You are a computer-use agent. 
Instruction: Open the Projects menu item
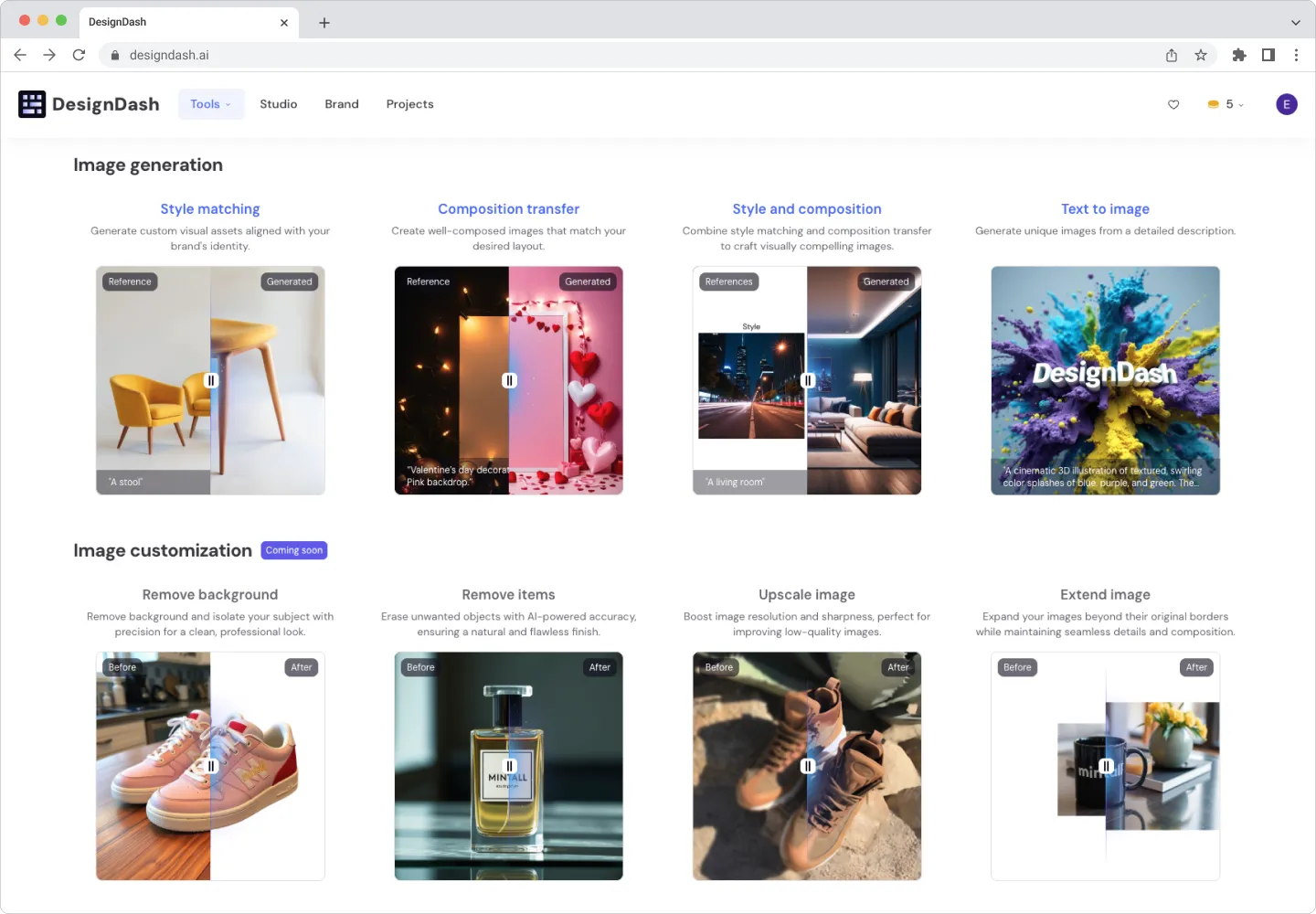coord(409,104)
